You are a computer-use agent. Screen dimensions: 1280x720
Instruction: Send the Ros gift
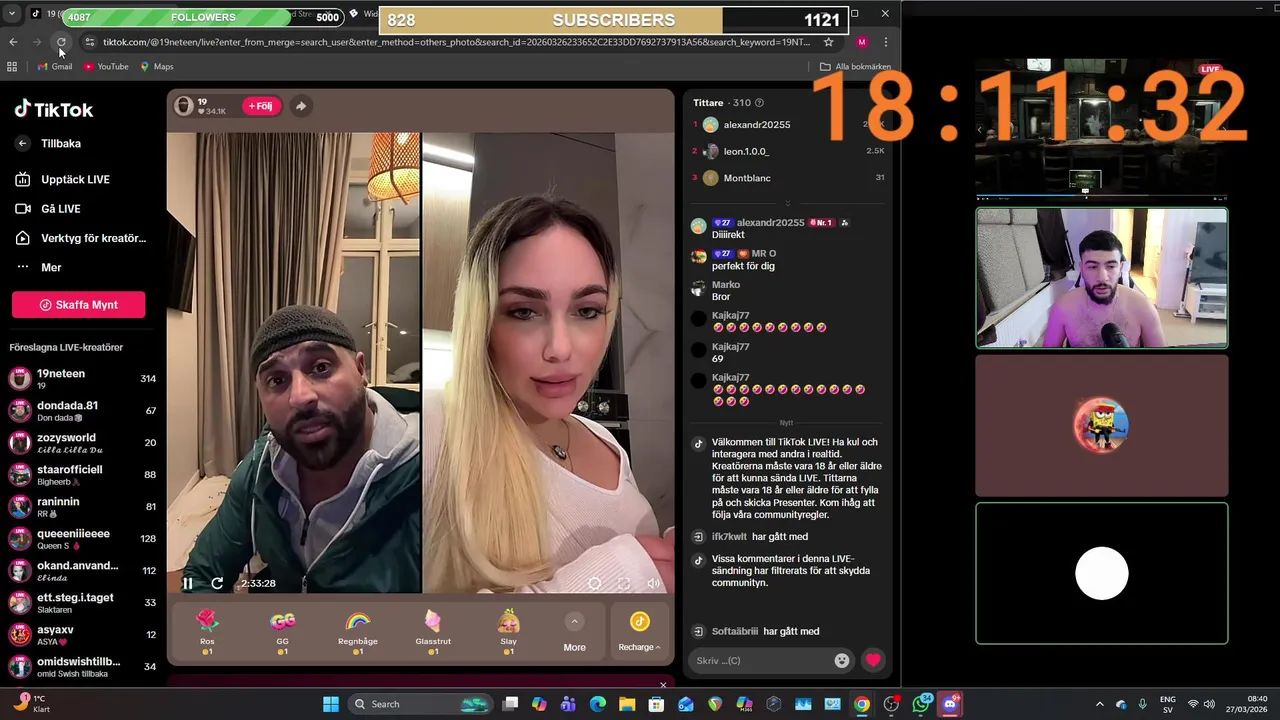[207, 631]
